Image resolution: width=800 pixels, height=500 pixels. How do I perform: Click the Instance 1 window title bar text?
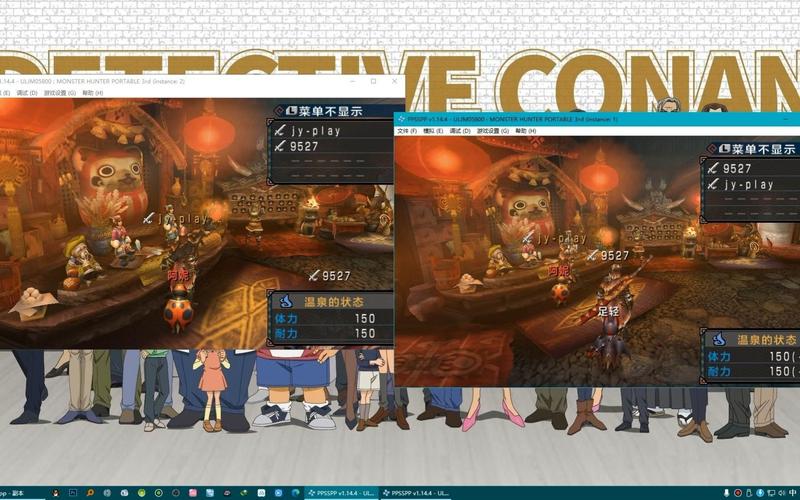point(512,119)
